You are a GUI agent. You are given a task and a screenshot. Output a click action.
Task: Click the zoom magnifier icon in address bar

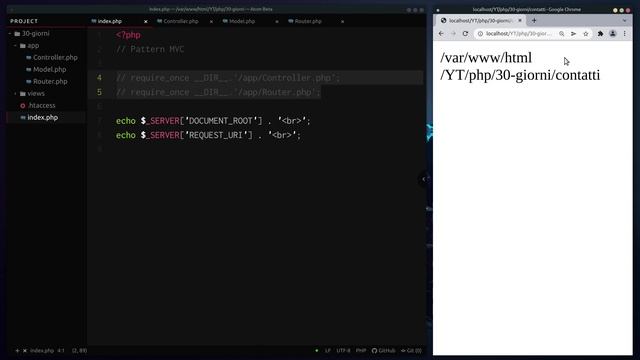coord(562,34)
